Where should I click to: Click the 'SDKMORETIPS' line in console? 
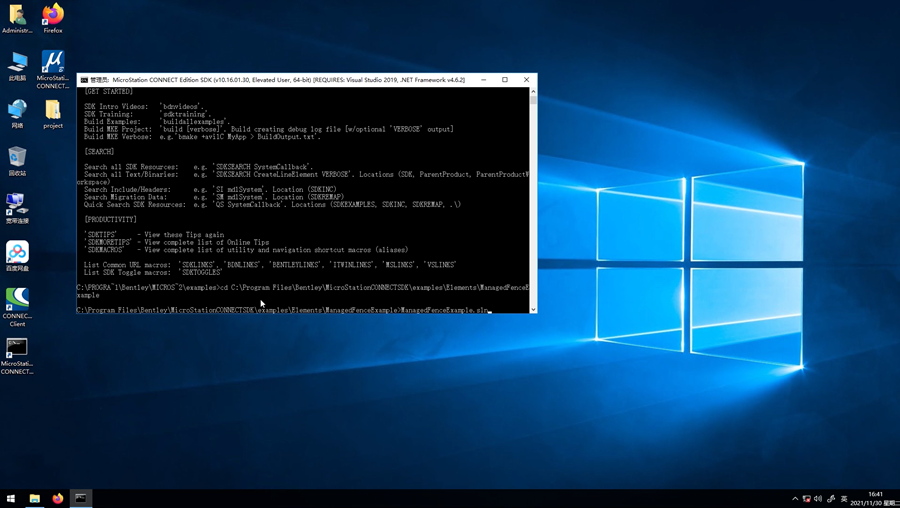click(177, 242)
